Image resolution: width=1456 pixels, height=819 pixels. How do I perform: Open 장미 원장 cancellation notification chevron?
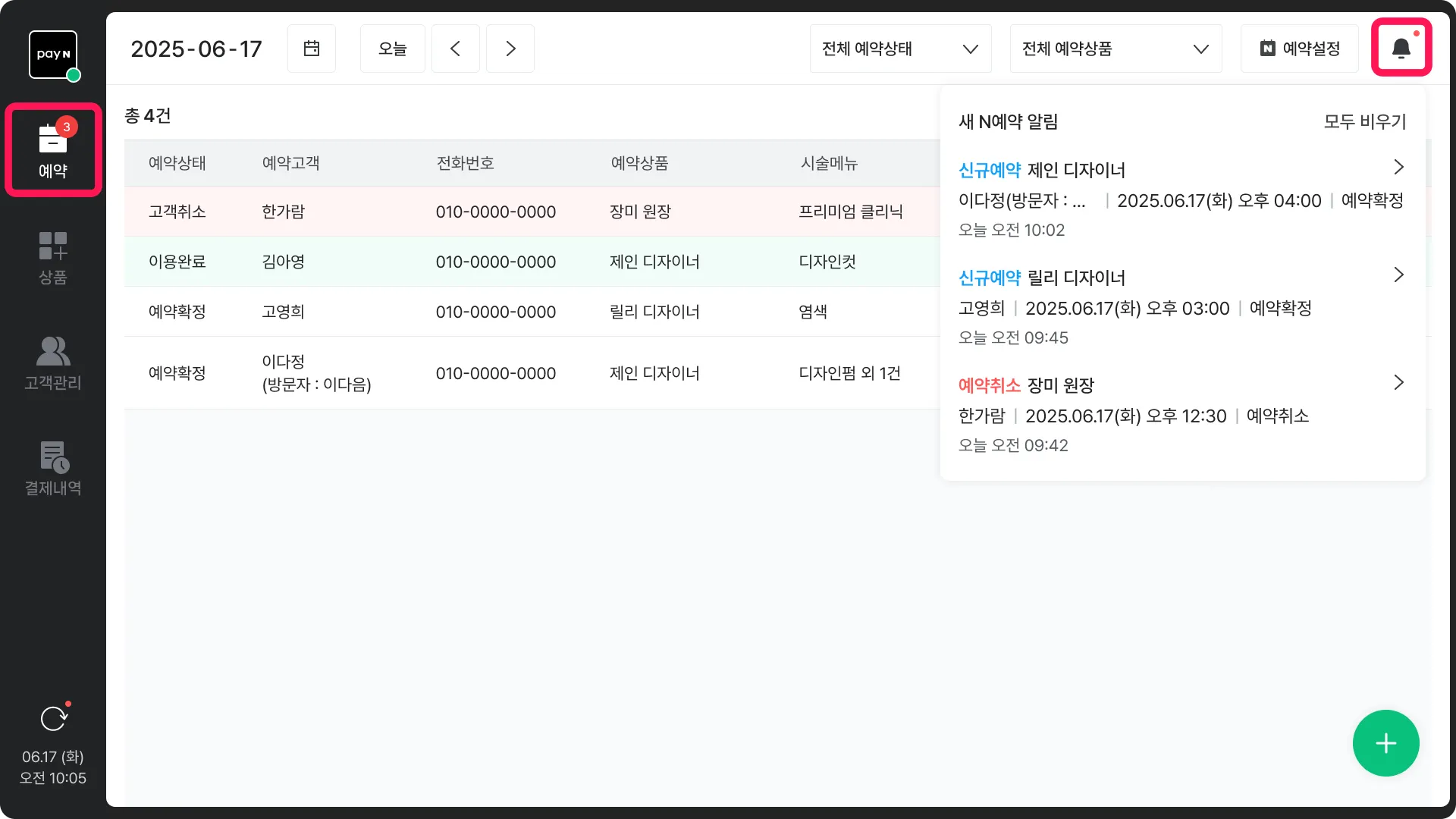[x=1398, y=382]
